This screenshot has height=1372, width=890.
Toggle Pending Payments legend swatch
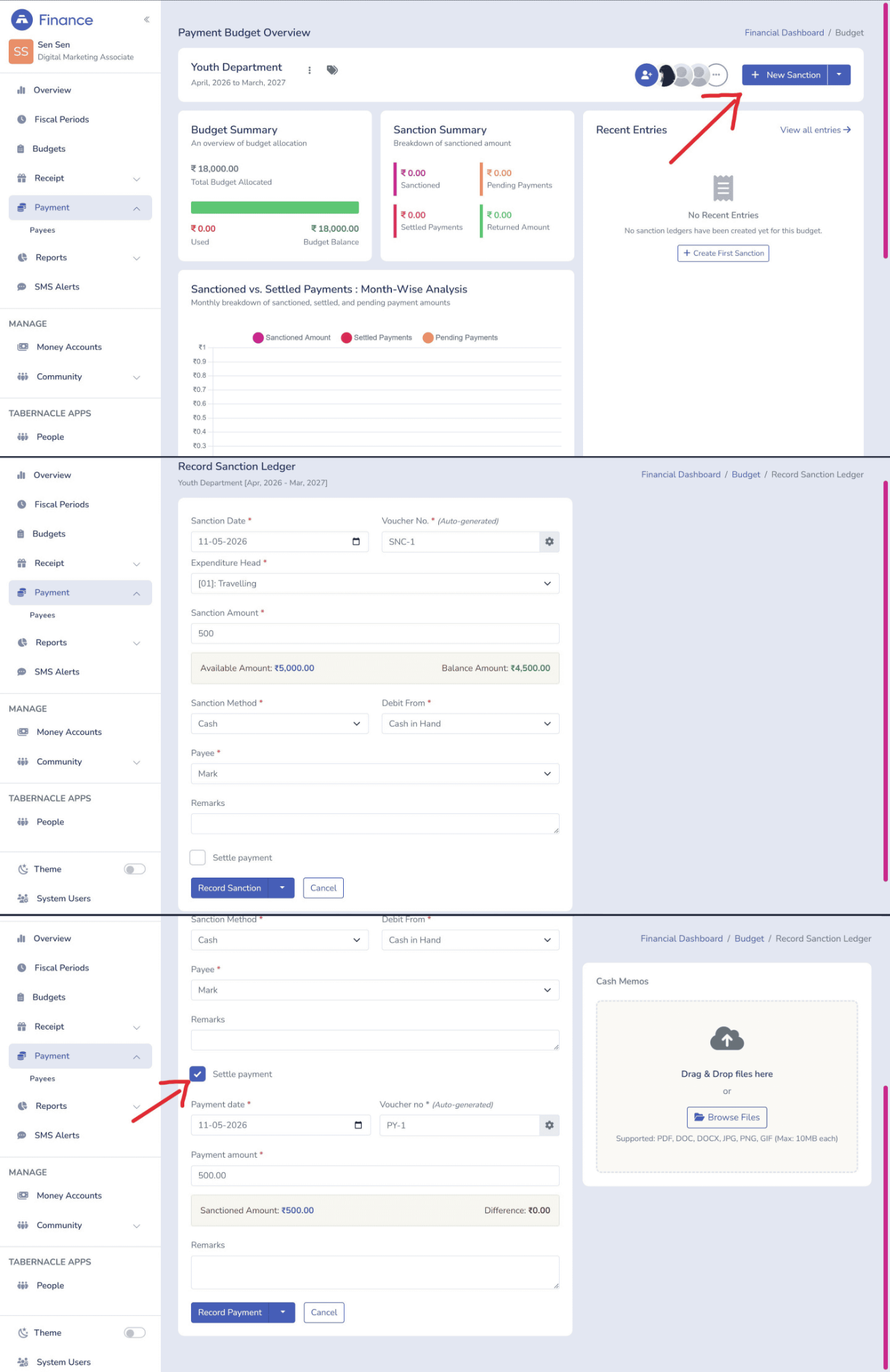coord(428,338)
